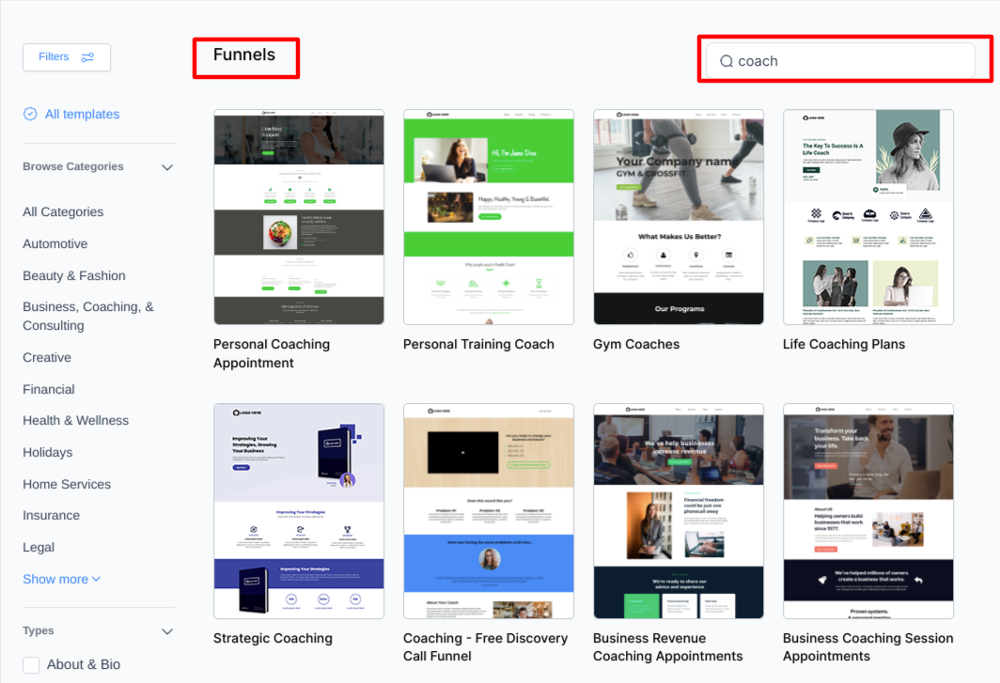
Task: Select All templates link
Action: 82,114
